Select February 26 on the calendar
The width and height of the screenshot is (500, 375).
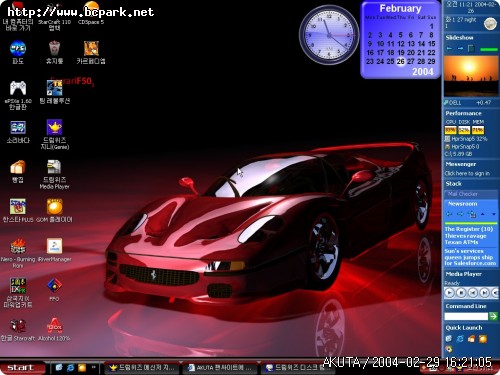pos(400,61)
